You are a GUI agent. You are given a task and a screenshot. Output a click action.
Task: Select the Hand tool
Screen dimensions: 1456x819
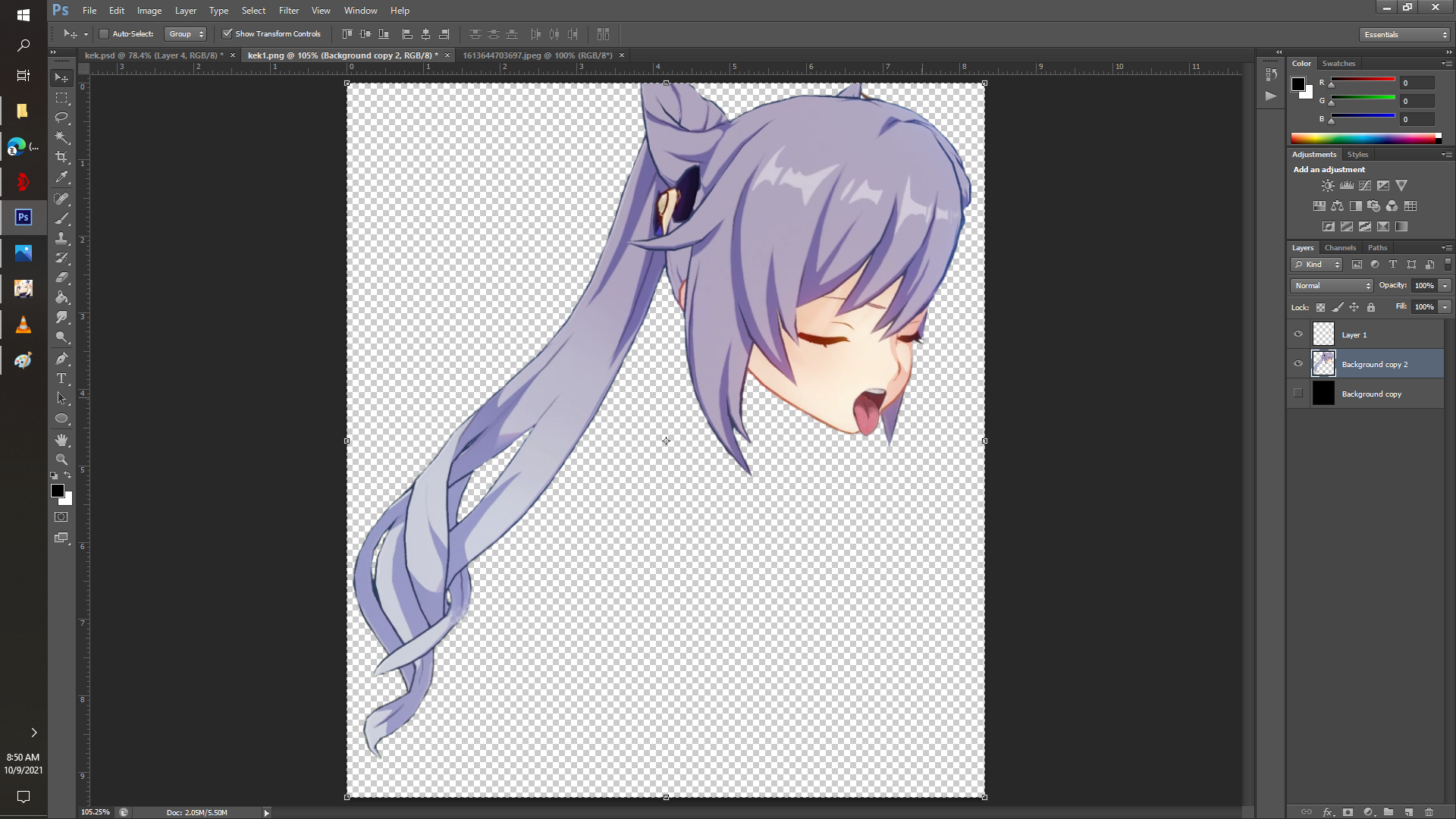(61, 440)
